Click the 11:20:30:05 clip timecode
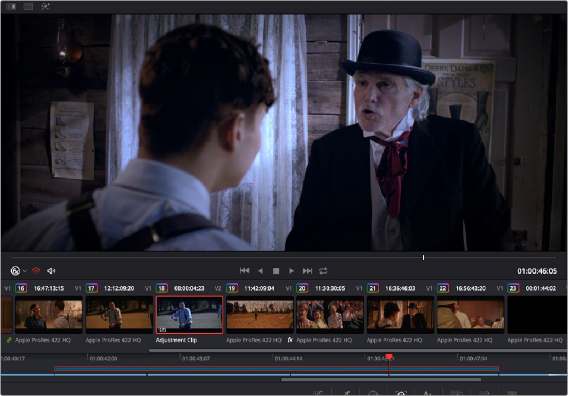568x396 pixels. [x=330, y=288]
